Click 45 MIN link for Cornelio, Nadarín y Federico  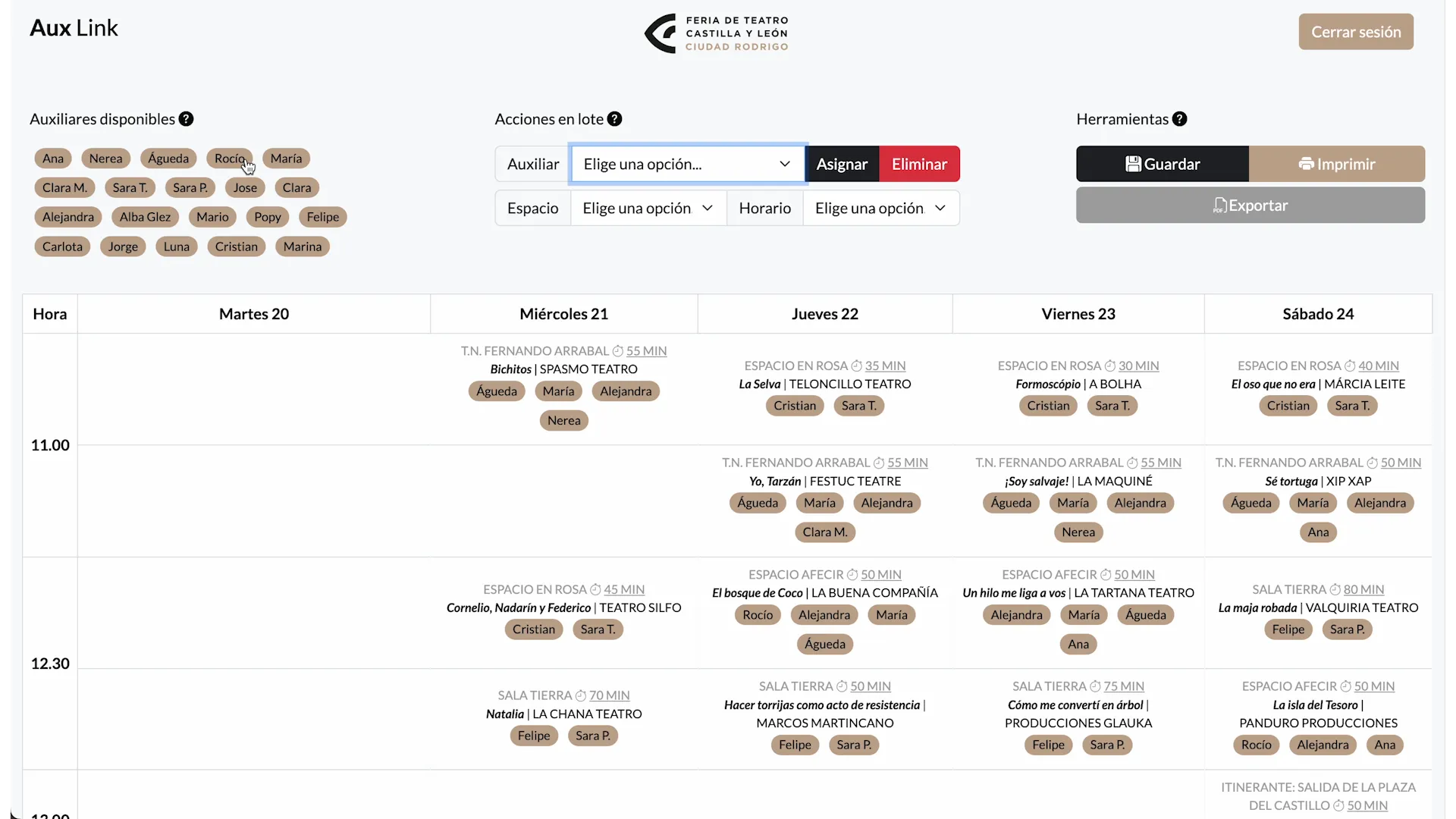pyautogui.click(x=624, y=589)
